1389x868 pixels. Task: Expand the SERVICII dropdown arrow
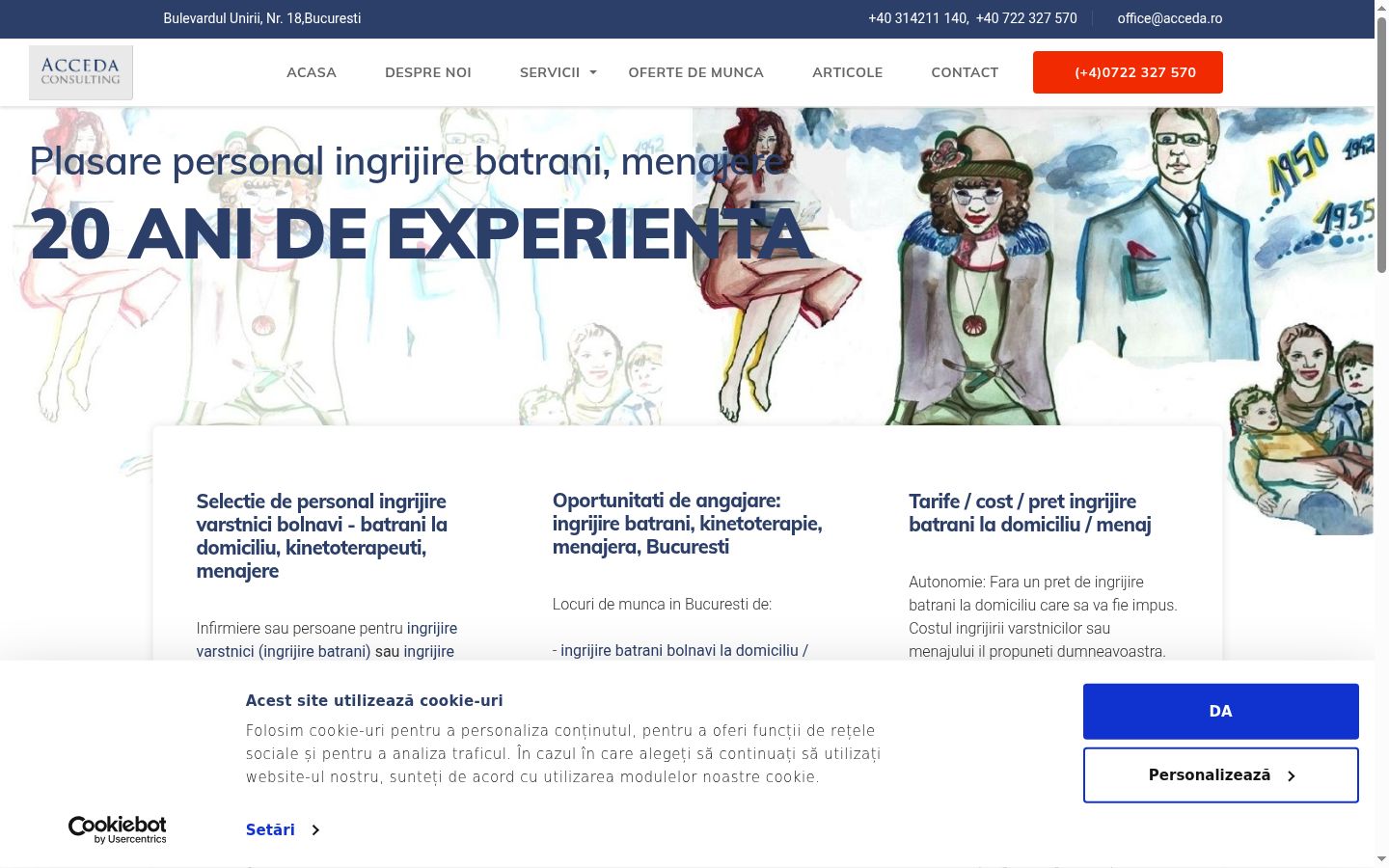[x=593, y=72]
